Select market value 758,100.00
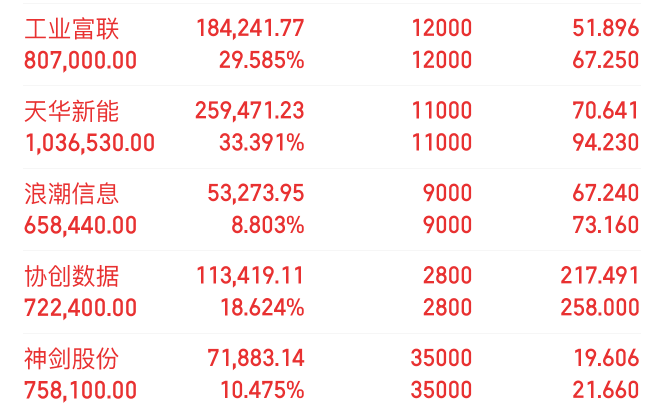 (x=80, y=391)
